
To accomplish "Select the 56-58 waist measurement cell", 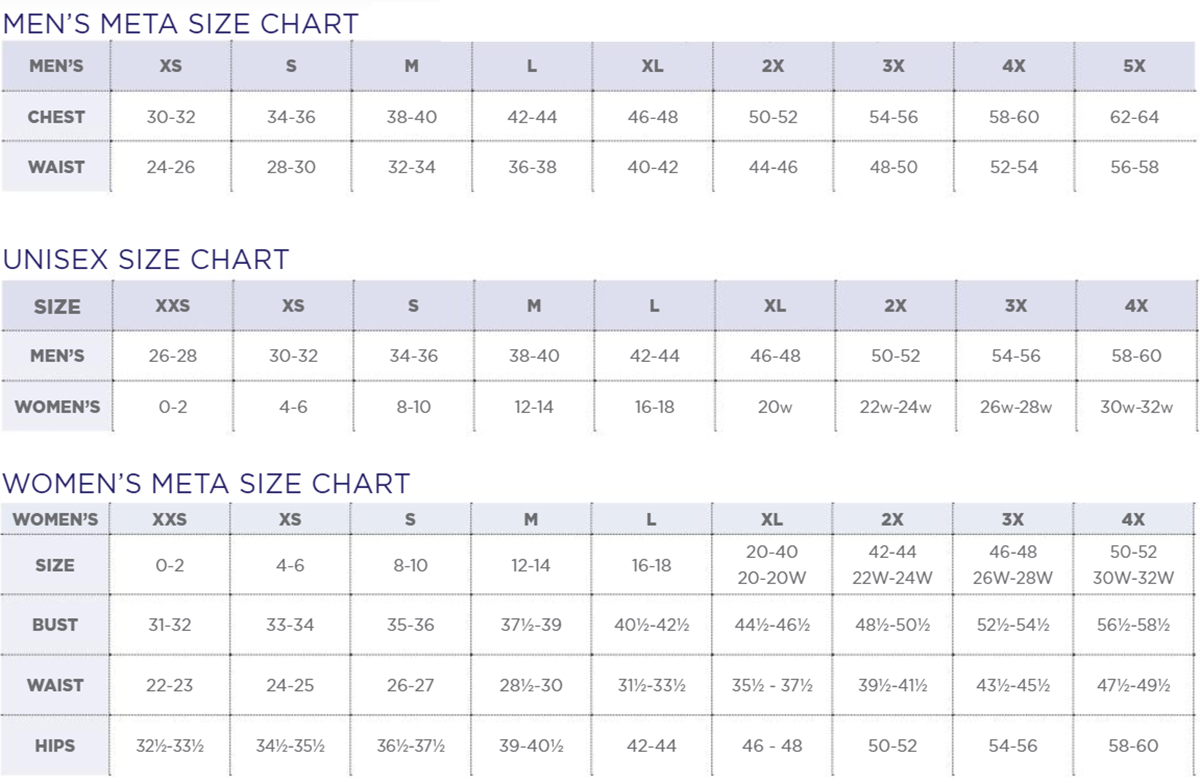I will coord(1134,167).
